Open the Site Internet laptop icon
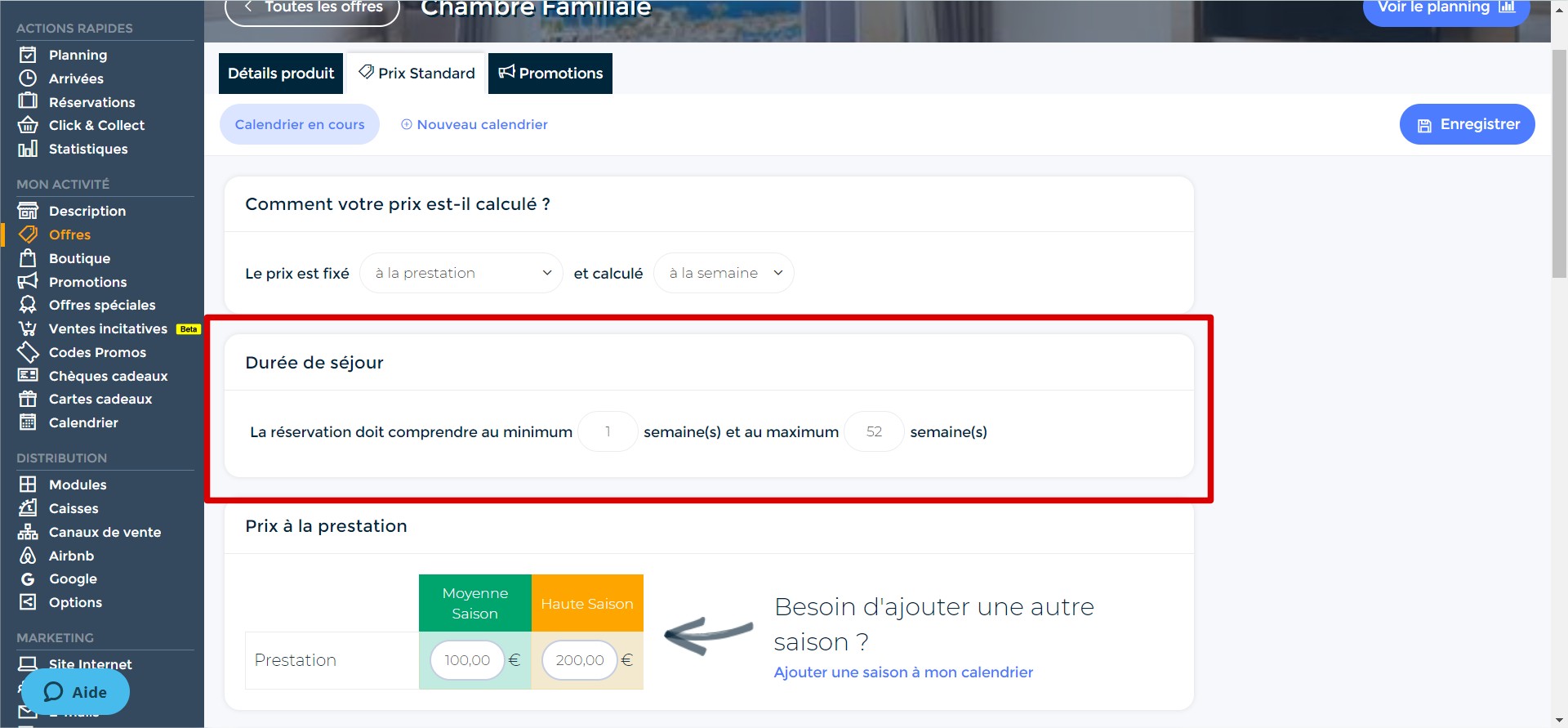The image size is (1568, 728). [28, 663]
